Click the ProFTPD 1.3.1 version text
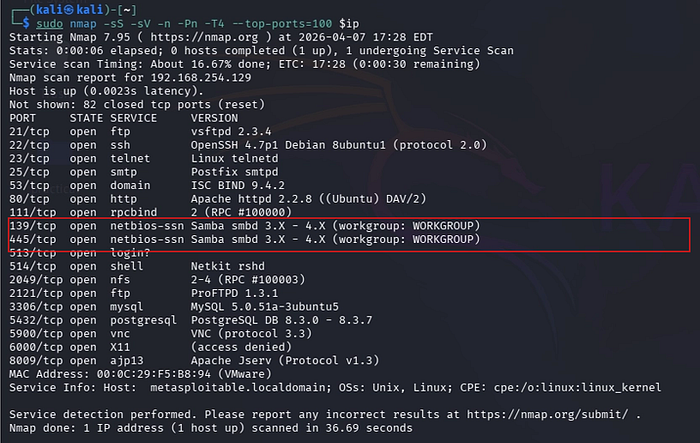The height and width of the screenshot is (443, 700). click(234, 293)
